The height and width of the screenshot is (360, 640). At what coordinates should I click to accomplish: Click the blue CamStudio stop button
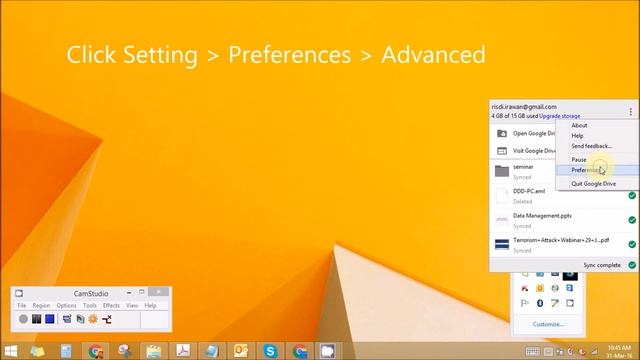click(50, 319)
